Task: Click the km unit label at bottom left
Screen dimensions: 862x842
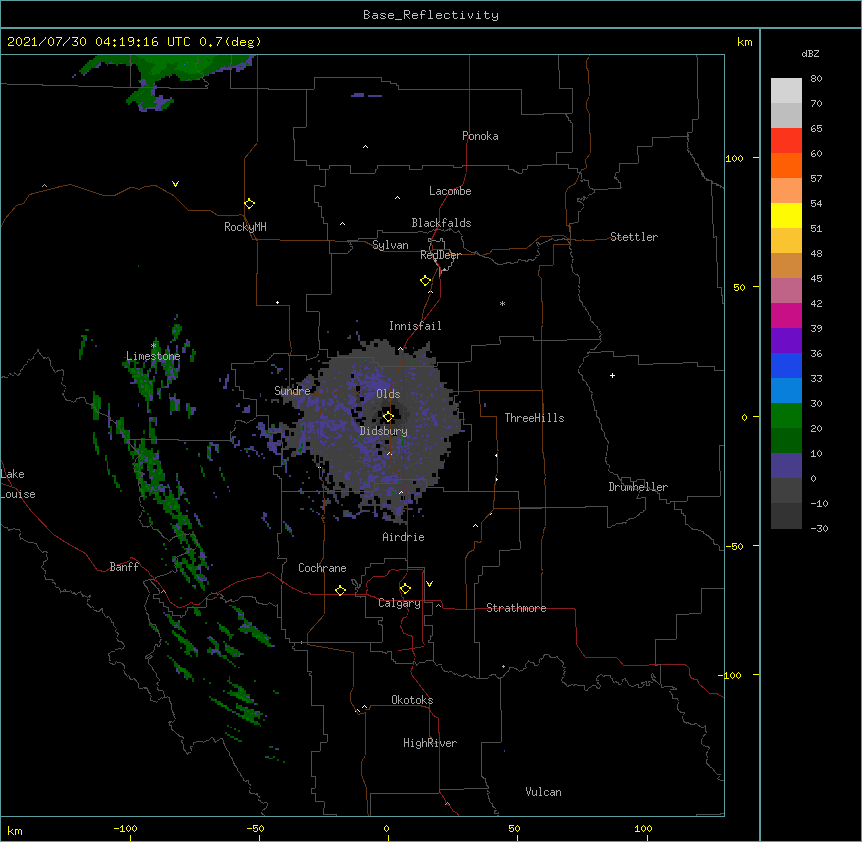Action: point(15,830)
